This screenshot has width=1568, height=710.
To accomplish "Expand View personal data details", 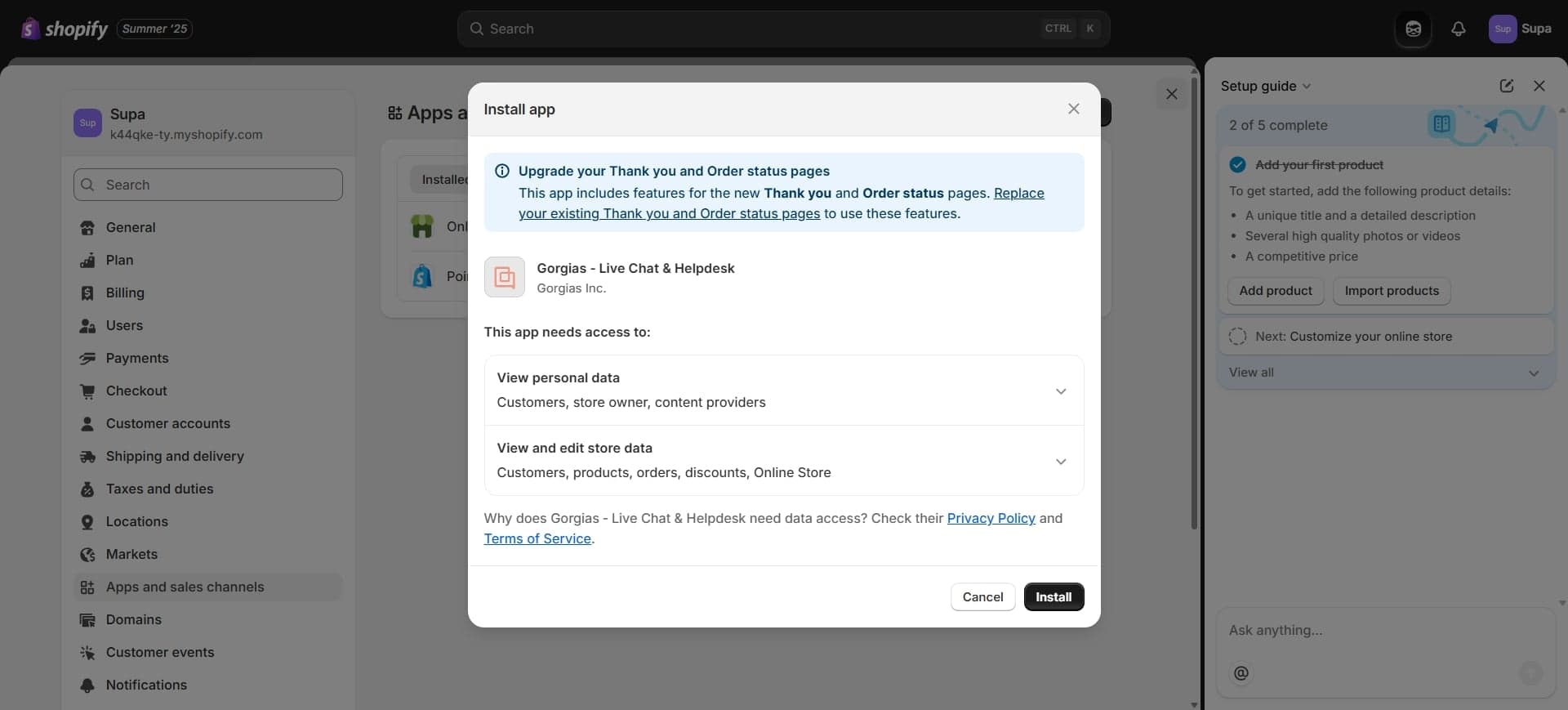I will (1061, 391).
